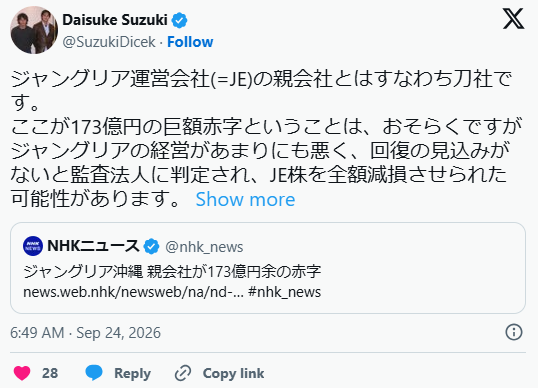538x388 pixels.
Task: Open the news.web.nhk article link
Action: coord(133,292)
